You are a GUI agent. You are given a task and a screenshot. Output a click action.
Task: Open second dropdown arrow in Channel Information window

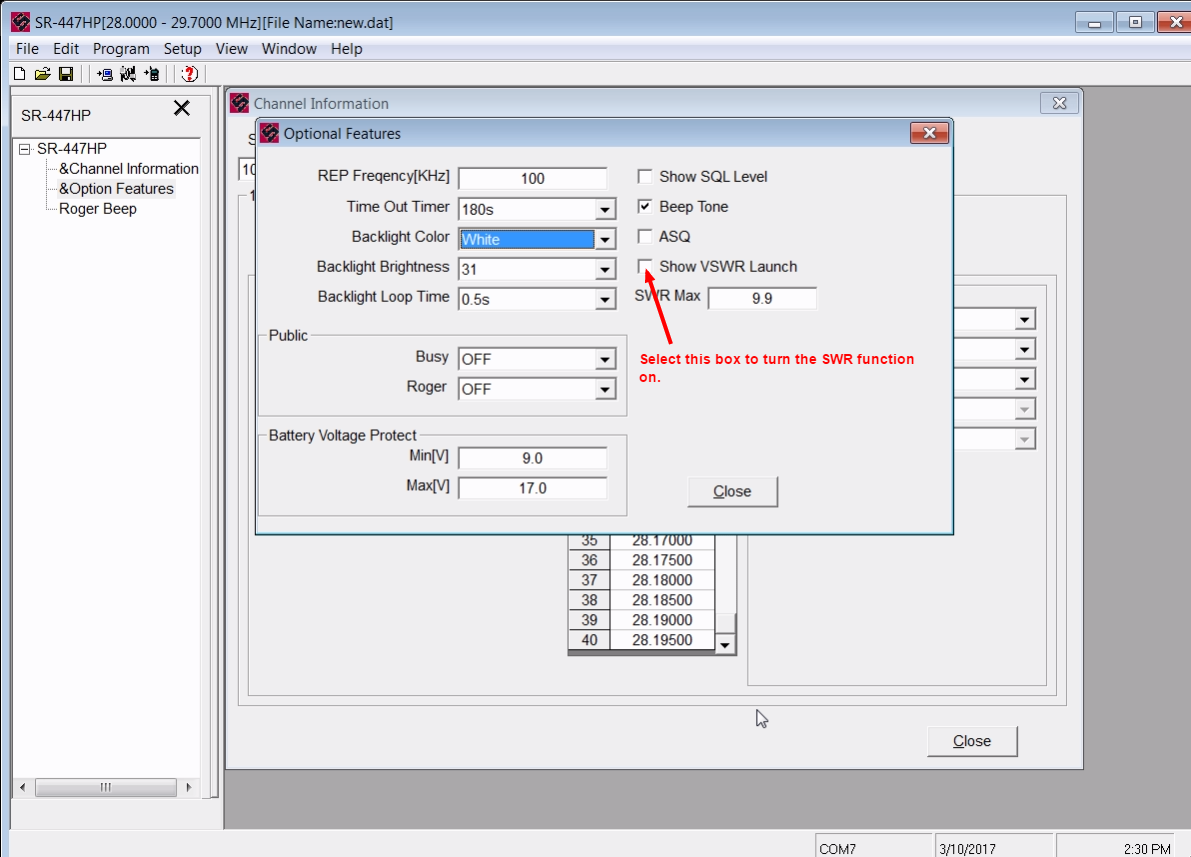pyautogui.click(x=1025, y=349)
